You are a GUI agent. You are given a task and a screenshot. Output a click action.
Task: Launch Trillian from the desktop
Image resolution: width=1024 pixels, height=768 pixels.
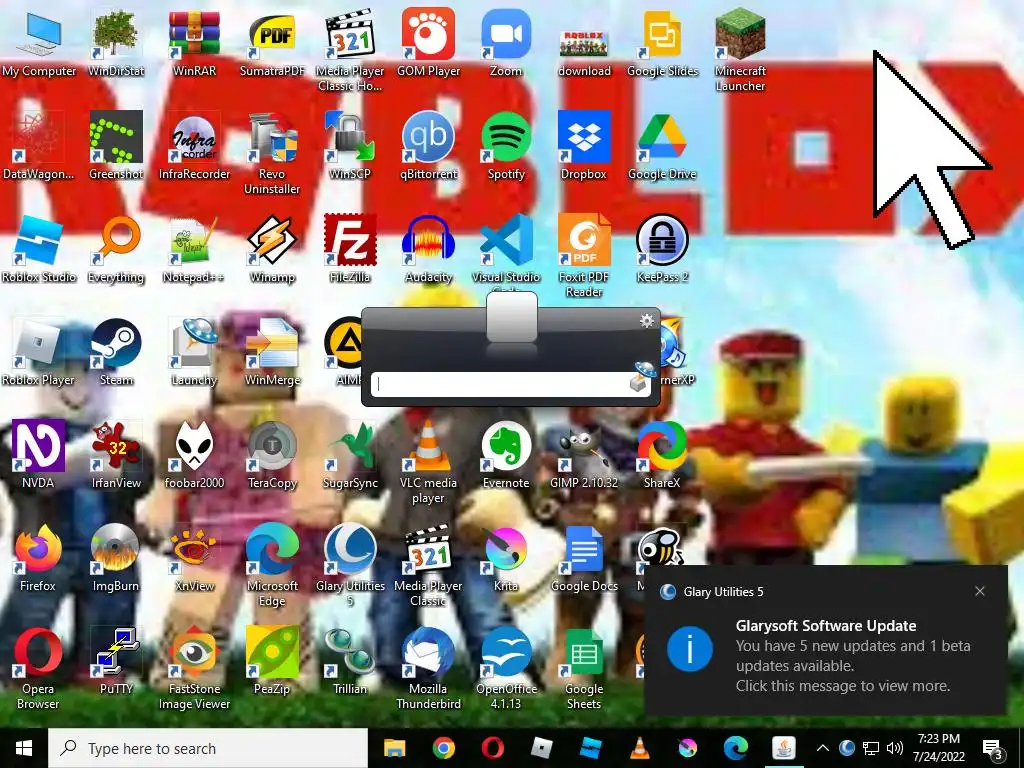tap(350, 661)
